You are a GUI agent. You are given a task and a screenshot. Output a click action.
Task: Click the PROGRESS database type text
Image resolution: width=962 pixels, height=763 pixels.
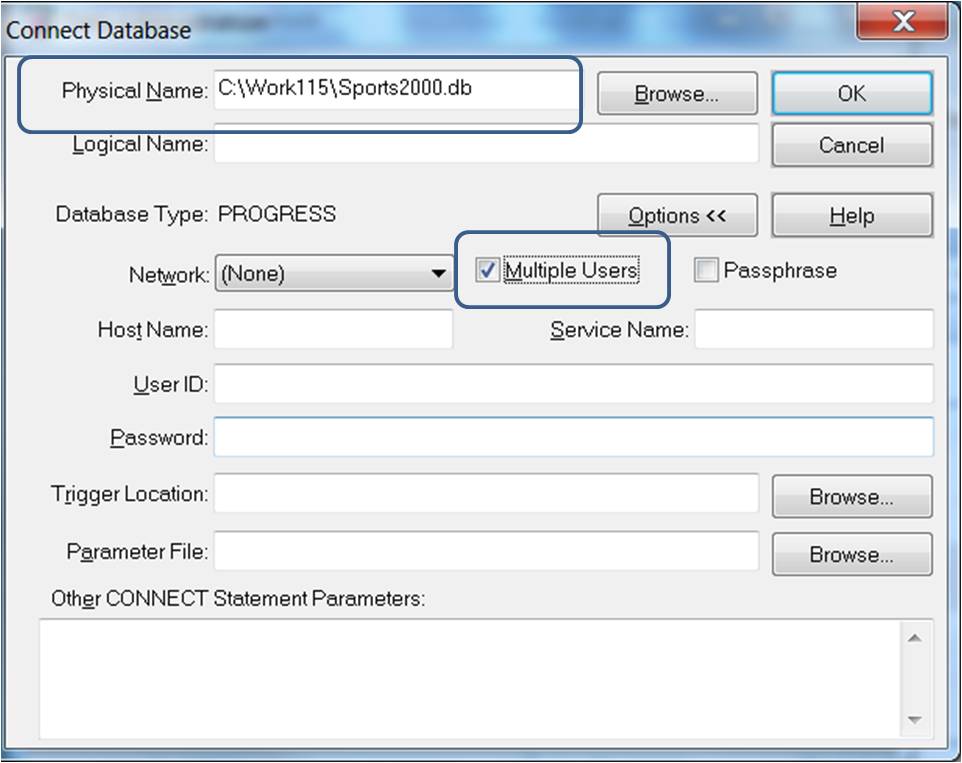277,214
